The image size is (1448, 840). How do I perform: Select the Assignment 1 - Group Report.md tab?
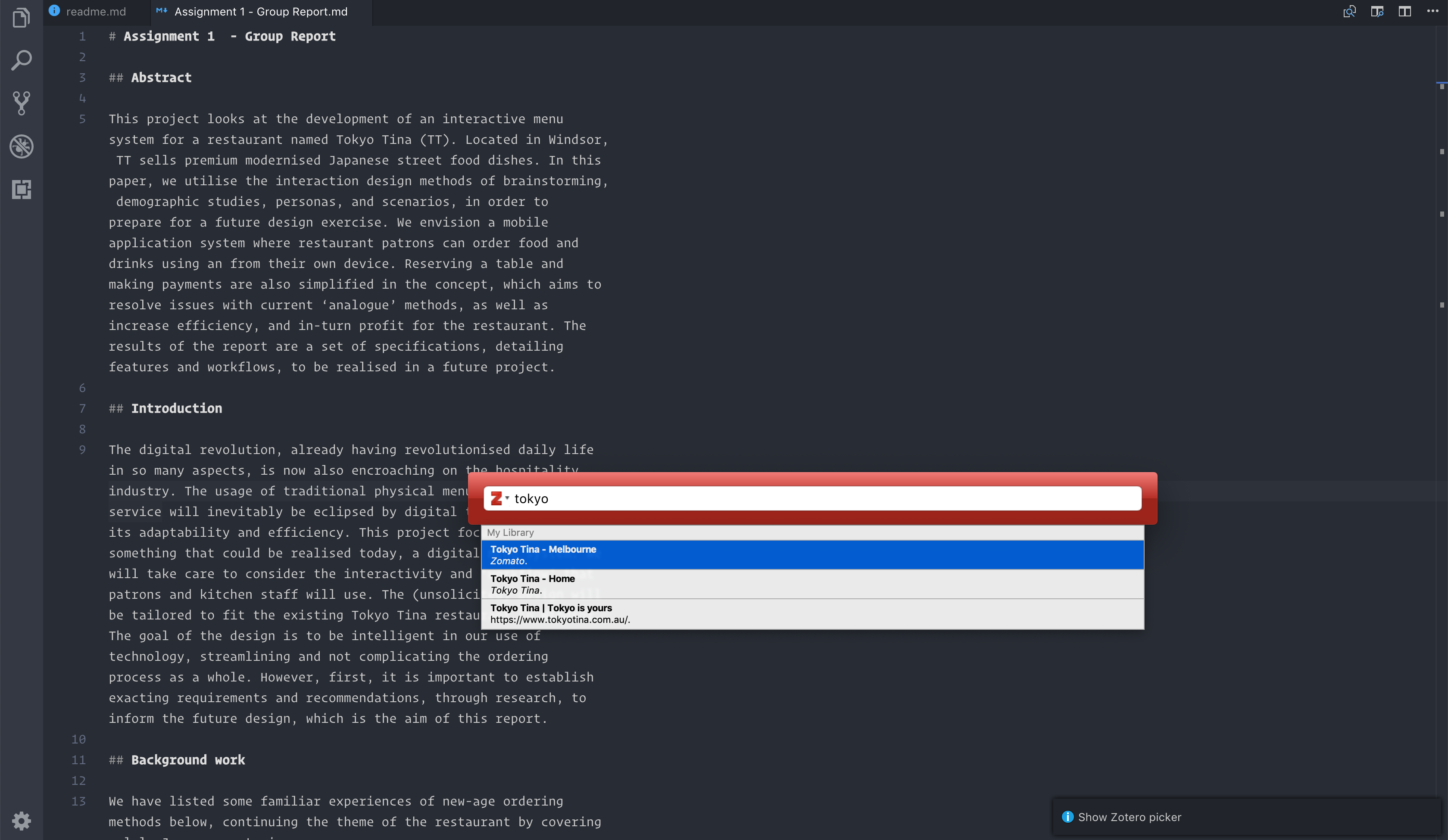pyautogui.click(x=260, y=12)
